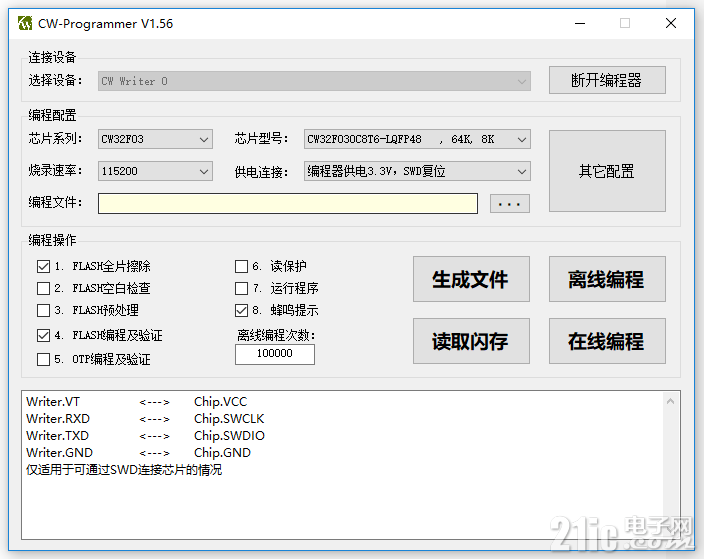Click the 读取闪存 button

(x=471, y=341)
